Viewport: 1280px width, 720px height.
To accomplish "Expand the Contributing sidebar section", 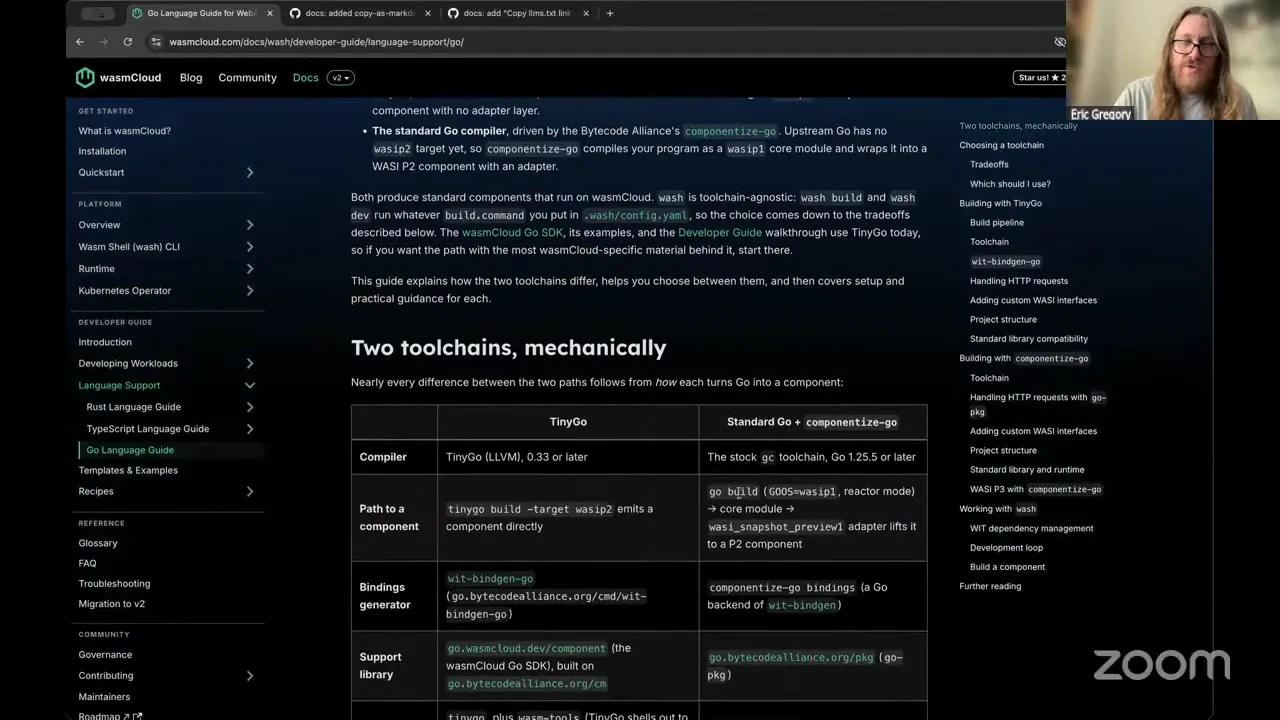I will point(250,676).
